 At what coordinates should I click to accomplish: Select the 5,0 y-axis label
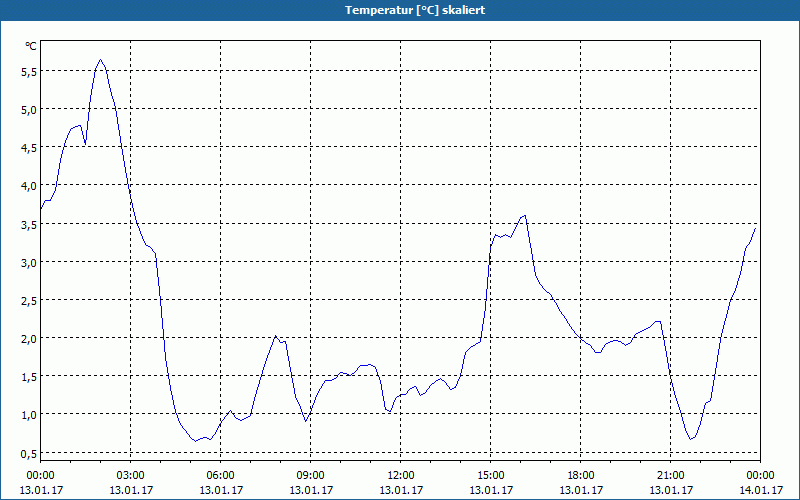(x=29, y=110)
